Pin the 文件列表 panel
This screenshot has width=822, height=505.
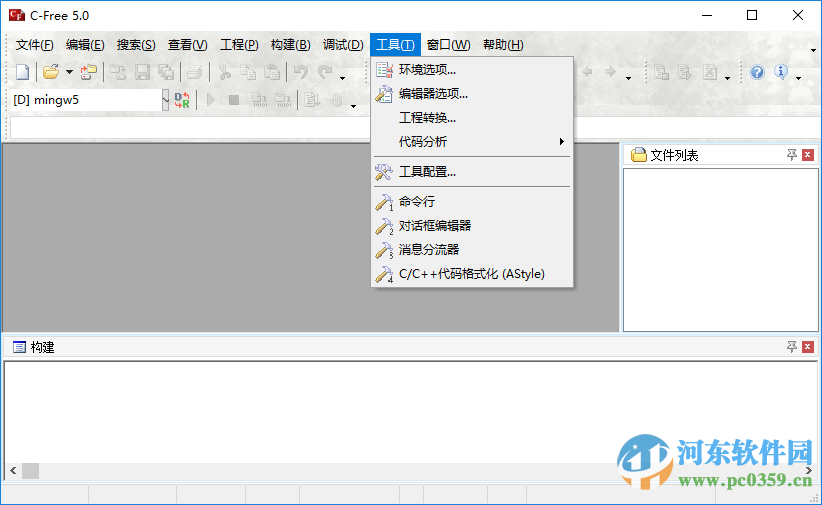tap(792, 155)
